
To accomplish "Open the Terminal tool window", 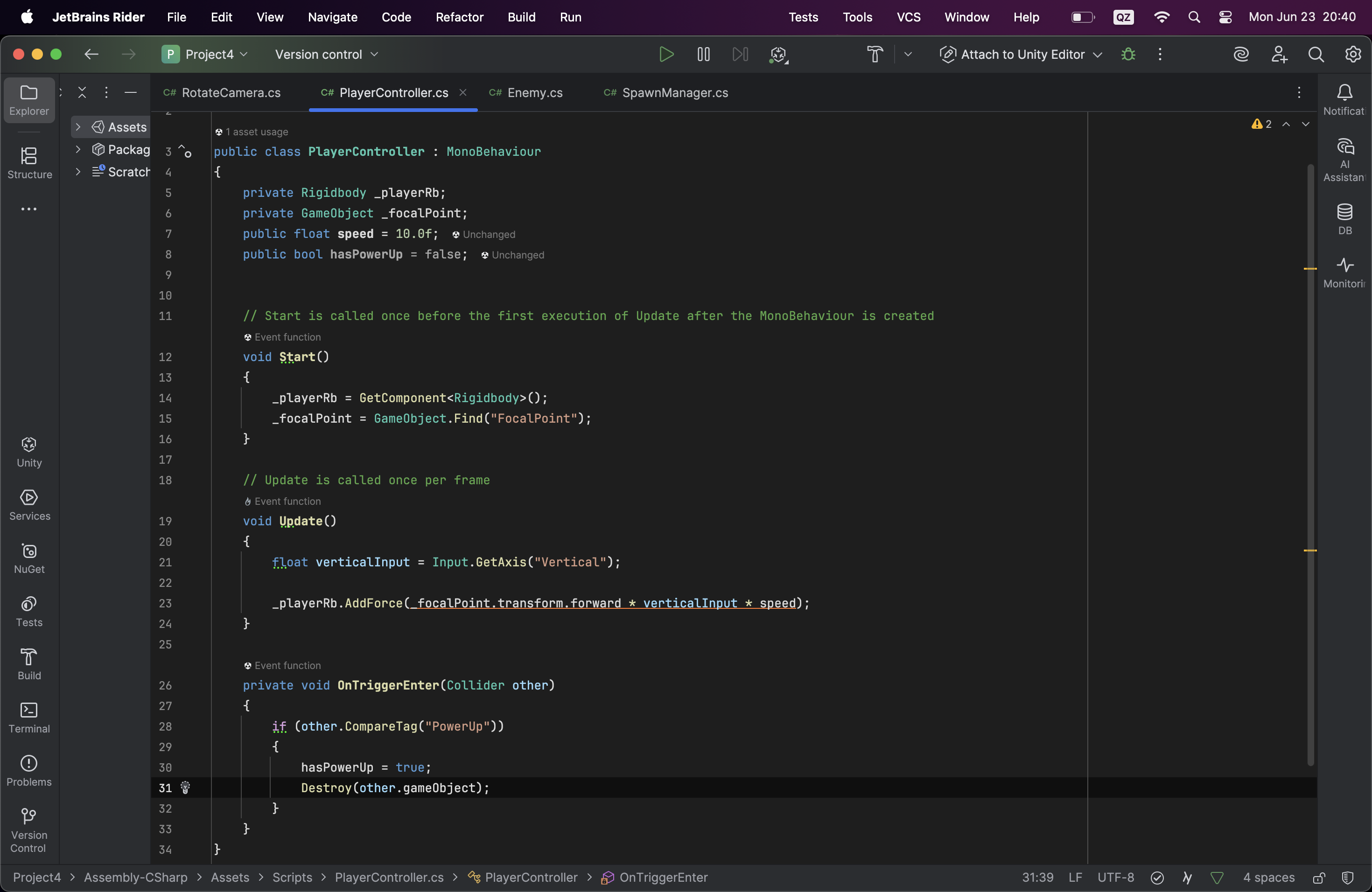I will click(x=29, y=718).
